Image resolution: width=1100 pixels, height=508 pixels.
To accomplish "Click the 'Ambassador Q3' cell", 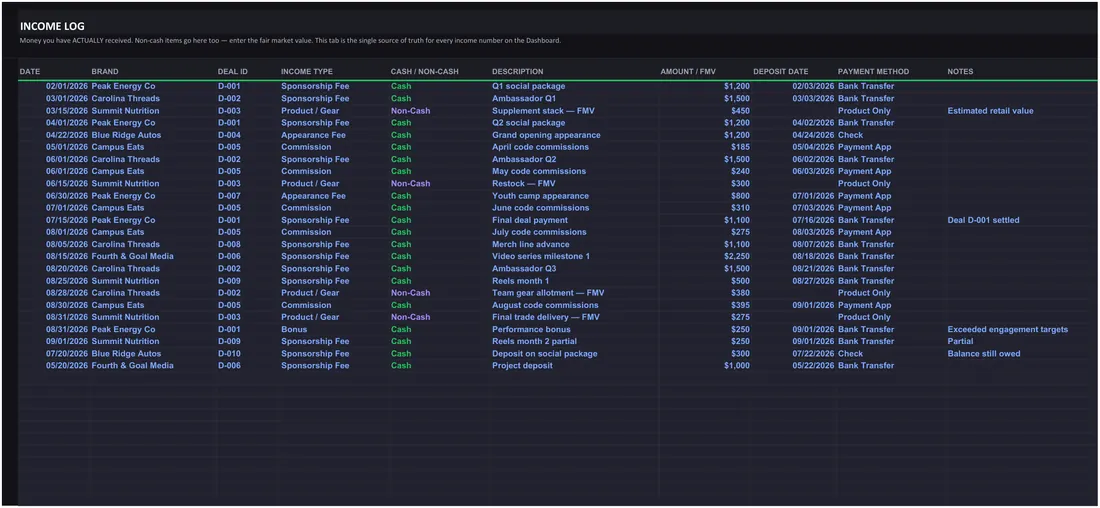I will coord(524,269).
